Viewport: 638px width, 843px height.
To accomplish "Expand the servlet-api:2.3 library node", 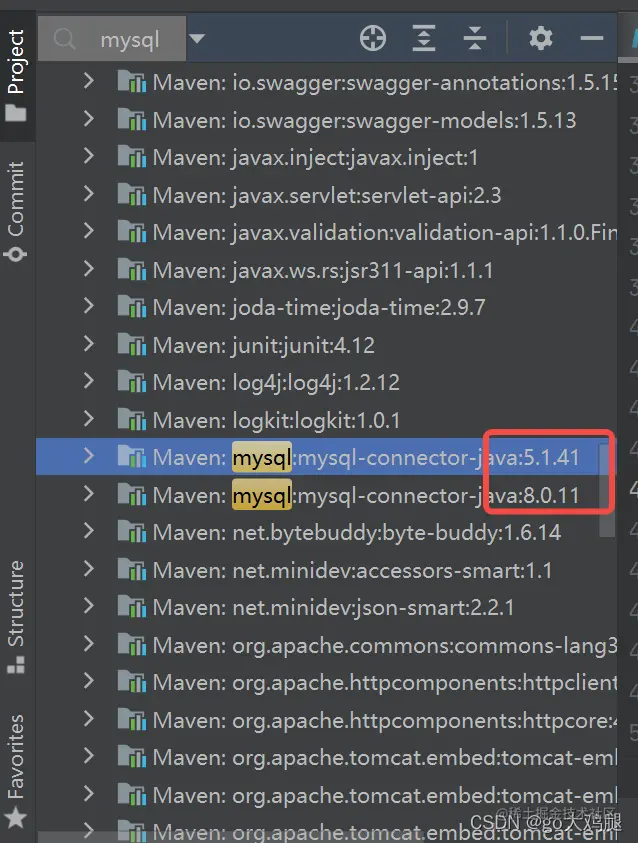I will tap(89, 194).
